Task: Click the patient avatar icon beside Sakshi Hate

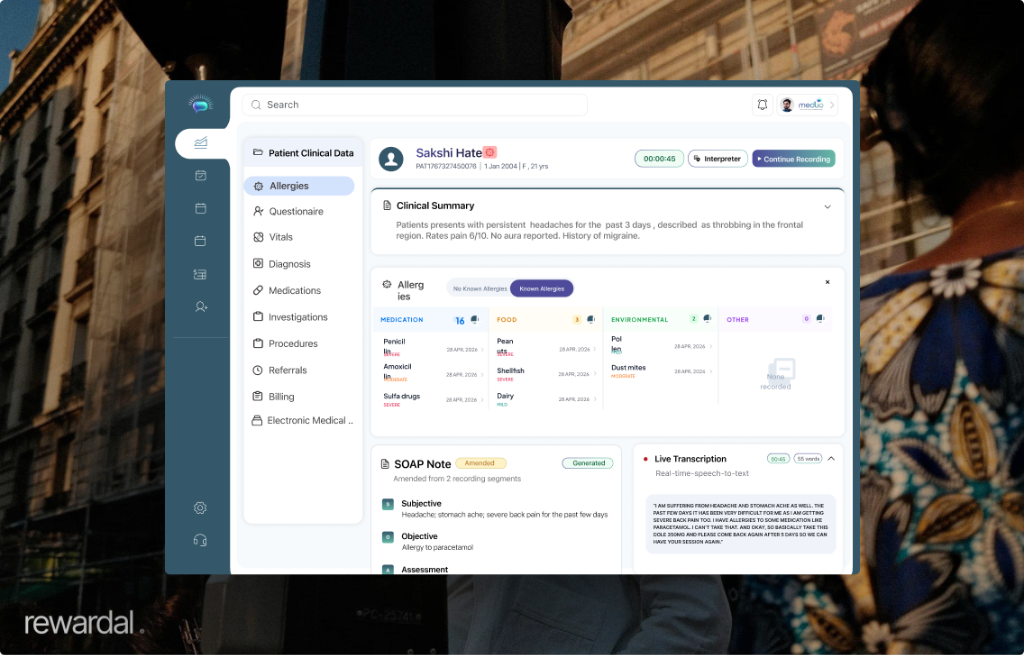Action: [391, 159]
